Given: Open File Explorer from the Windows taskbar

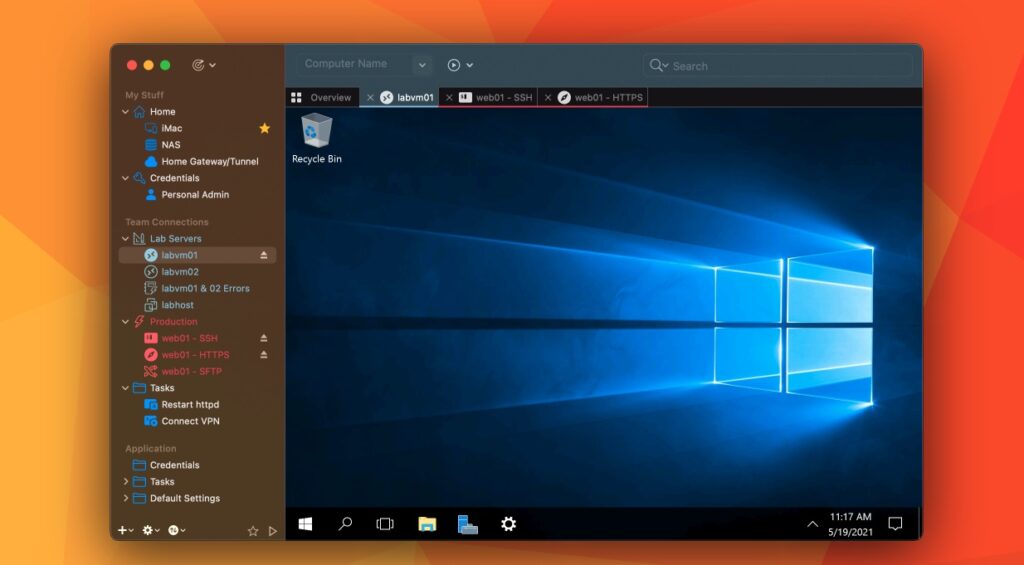Looking at the screenshot, I should click(x=427, y=523).
